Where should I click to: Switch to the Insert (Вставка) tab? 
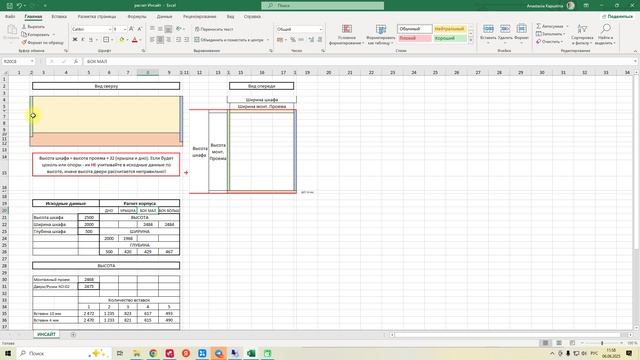pyautogui.click(x=59, y=17)
